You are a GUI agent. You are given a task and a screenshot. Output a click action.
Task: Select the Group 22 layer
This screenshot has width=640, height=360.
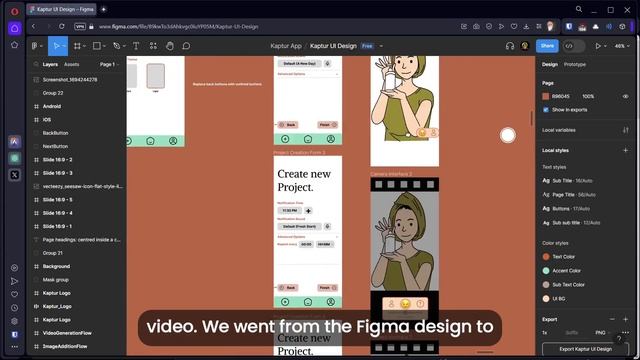(53, 93)
